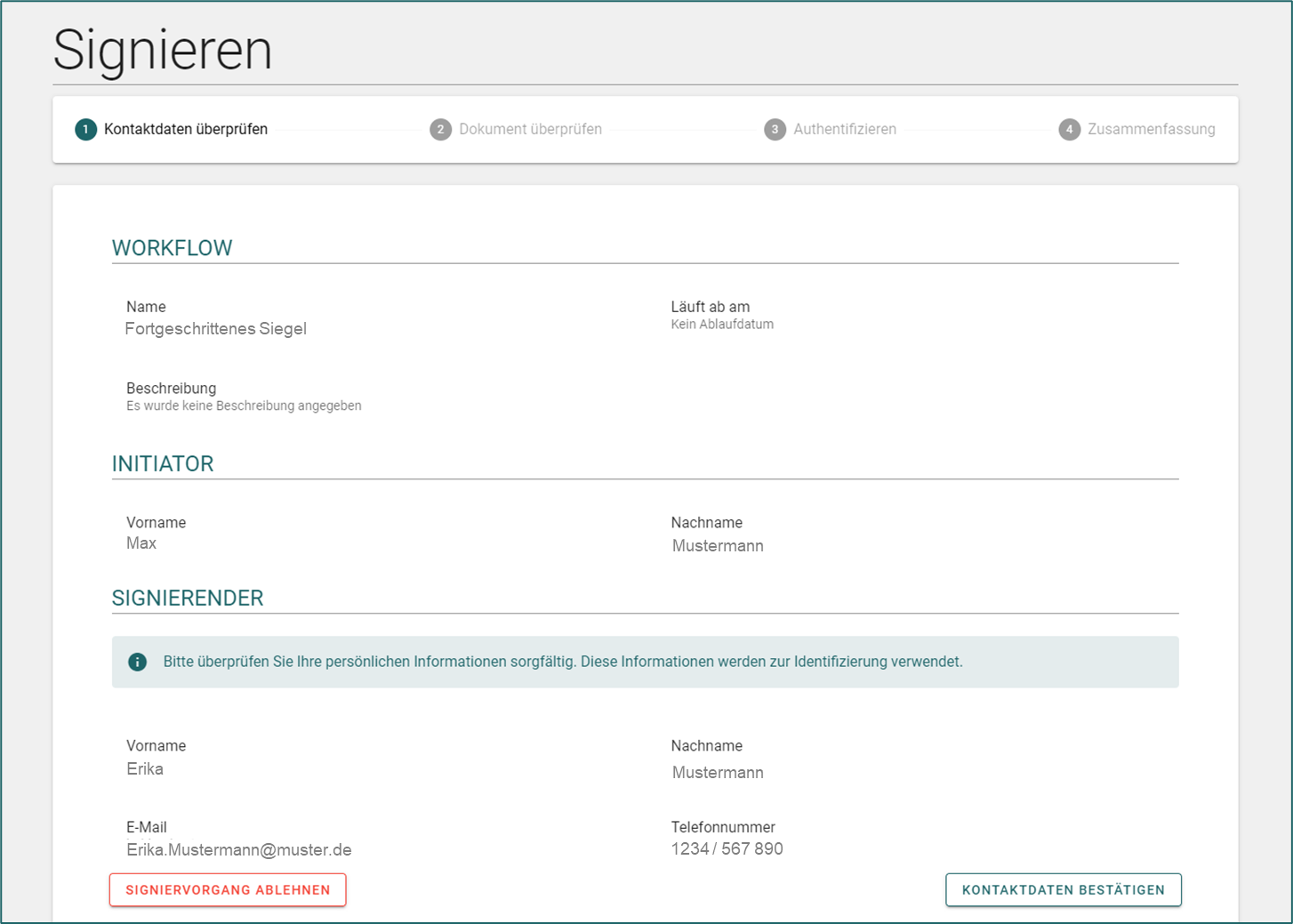Open the Dokument überprüfen step label
The width and height of the screenshot is (1293, 924).
(530, 130)
